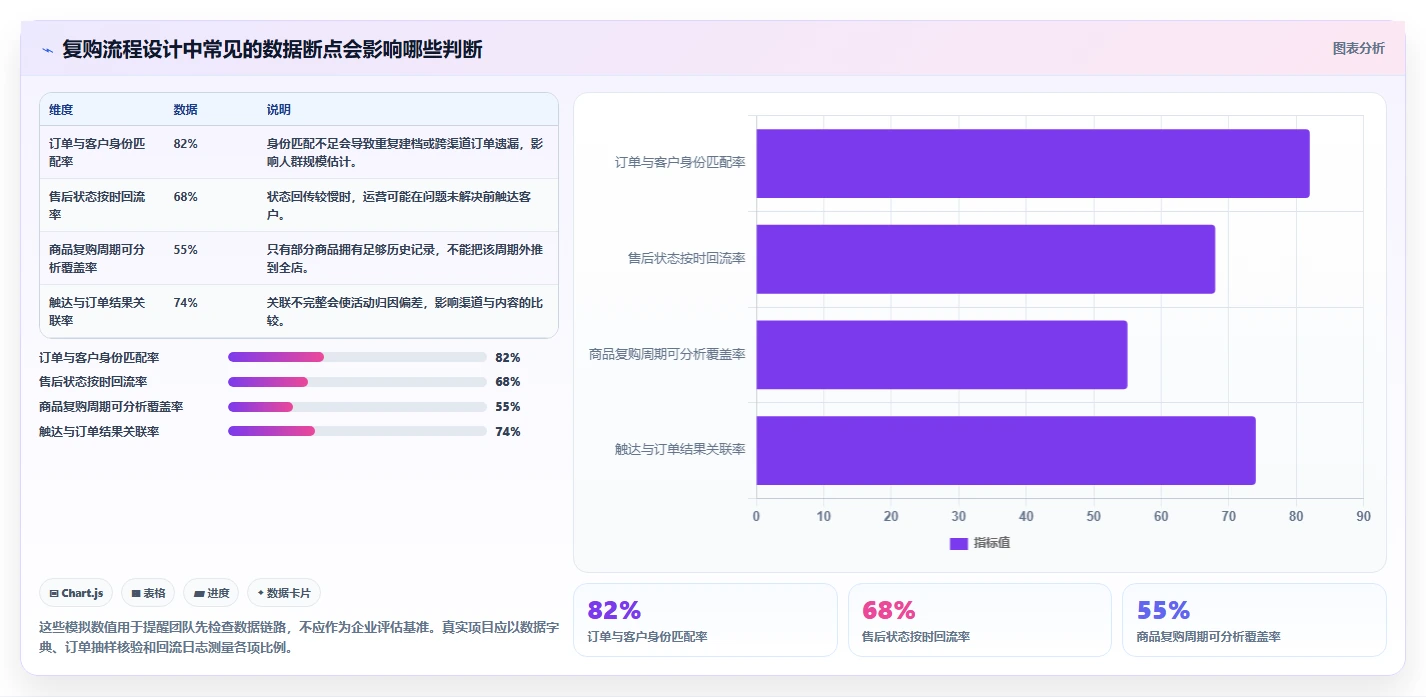Click the 55% value in the table
The image size is (1426, 697).
pos(185,250)
